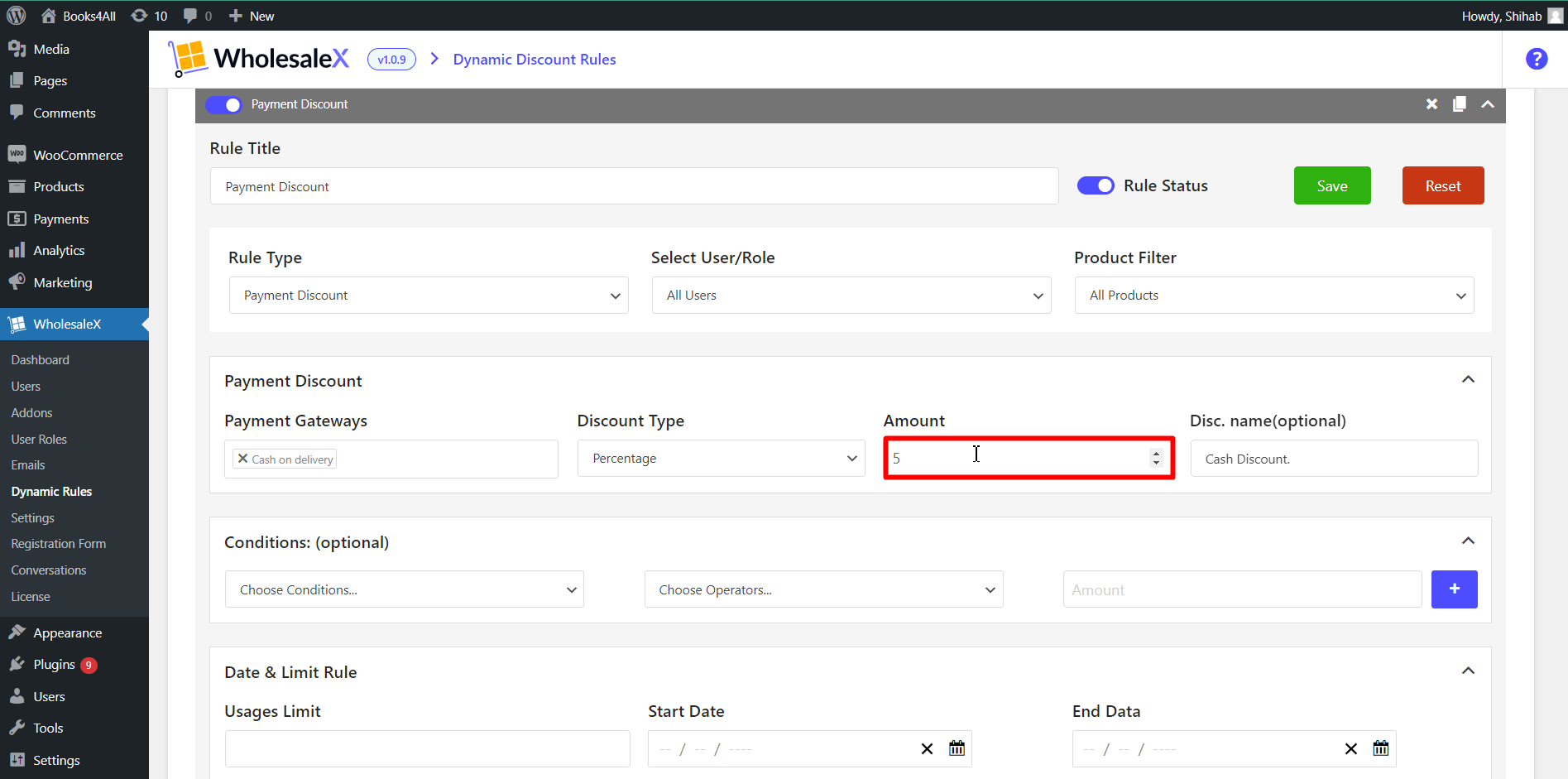Toggle the Rule Status switch
The height and width of the screenshot is (779, 1568).
[1096, 185]
